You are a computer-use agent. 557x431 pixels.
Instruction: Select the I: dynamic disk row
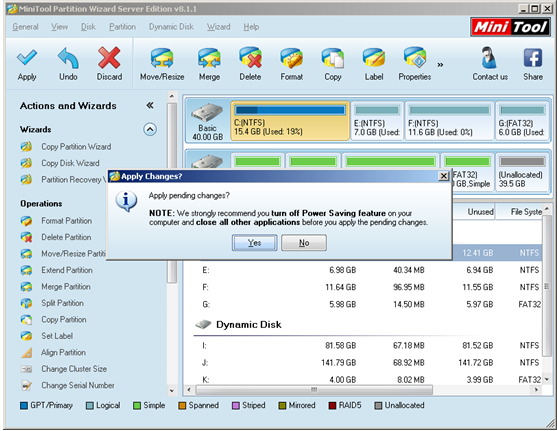[368, 345]
